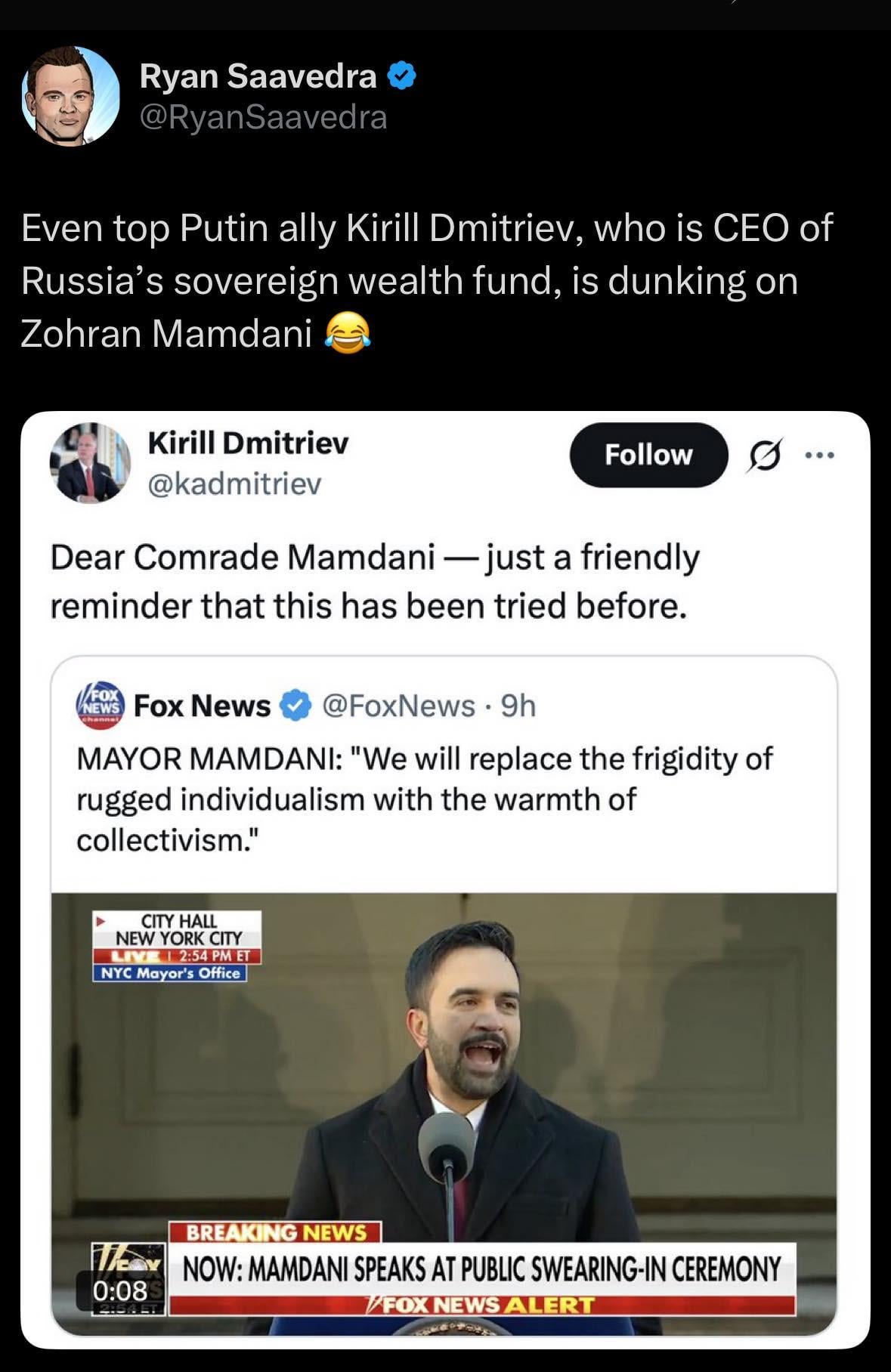The height and width of the screenshot is (1372, 891).
Task: Click the Fox News channel logo
Action: [100, 706]
